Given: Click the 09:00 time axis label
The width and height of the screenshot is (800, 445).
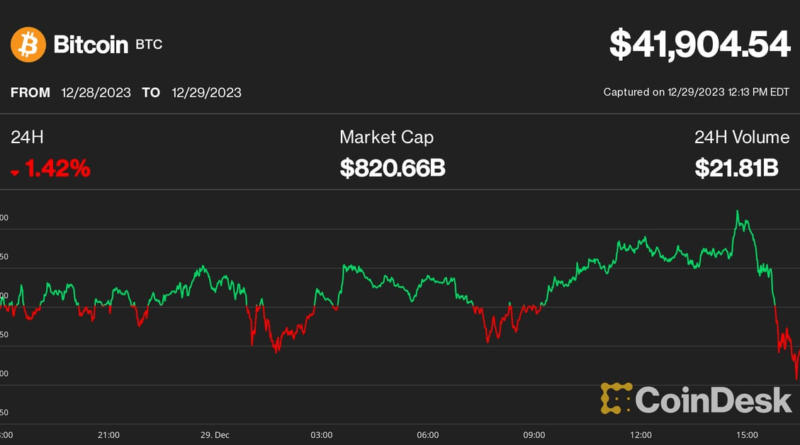Looking at the screenshot, I should (x=534, y=435).
